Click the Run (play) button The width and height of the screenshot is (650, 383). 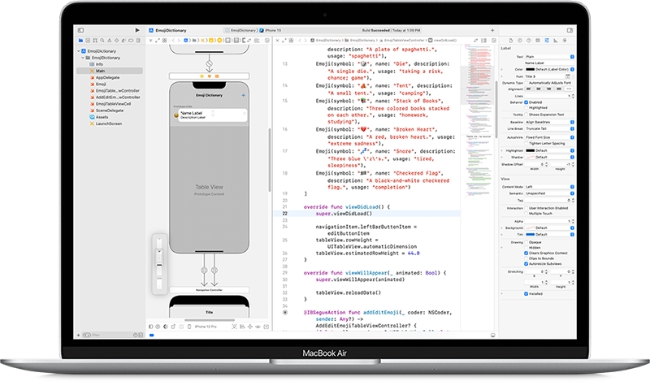(137, 30)
